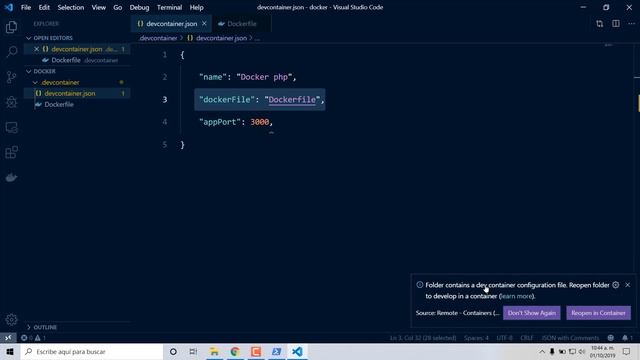Click the taskbar clock showing 10:44 a. m.
Image resolution: width=640 pixels, height=360 pixels.
tap(602, 351)
